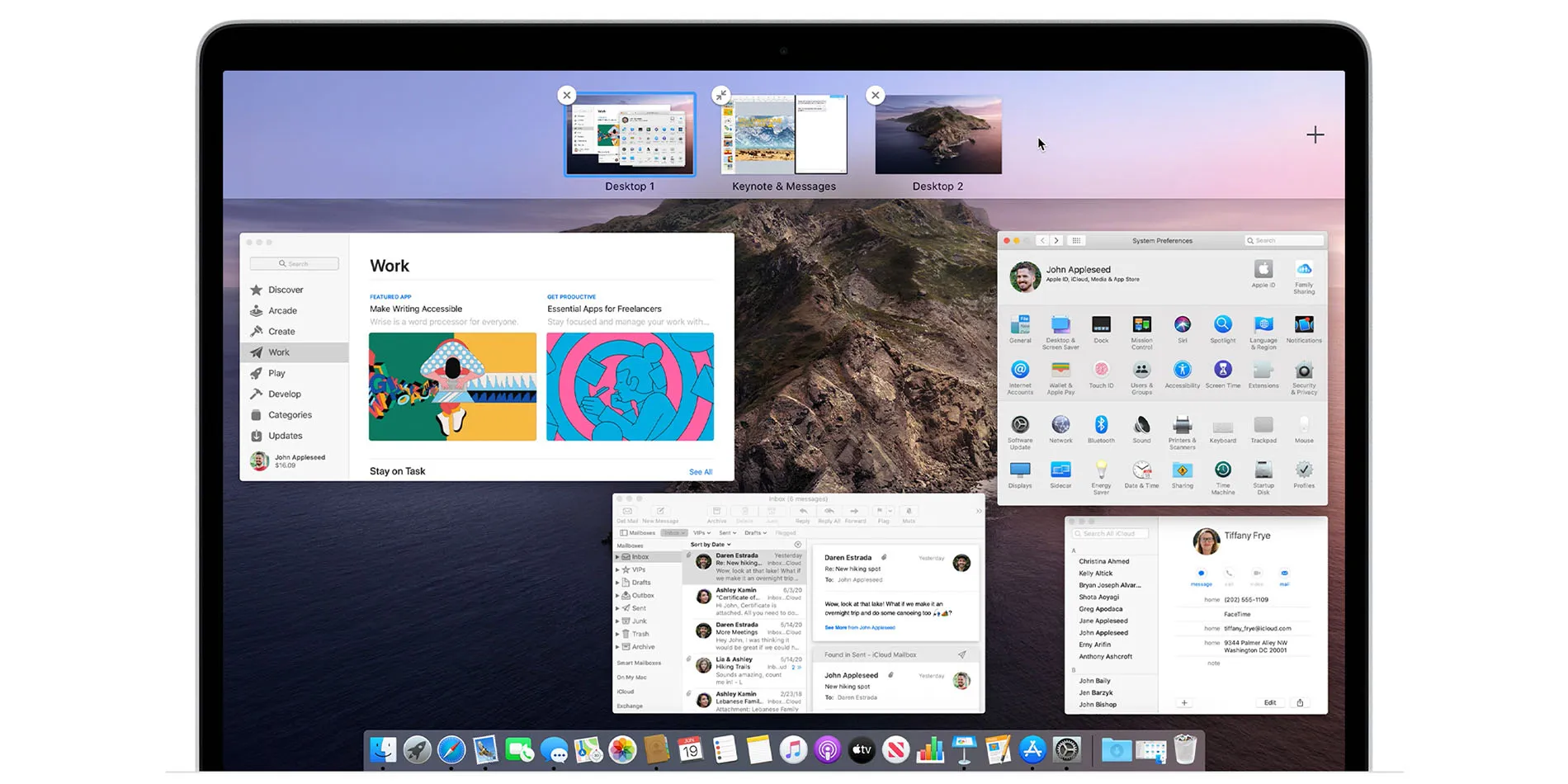Open Sent dropdown in Mail favorites bar
This screenshot has width=1568, height=784.
(x=727, y=533)
